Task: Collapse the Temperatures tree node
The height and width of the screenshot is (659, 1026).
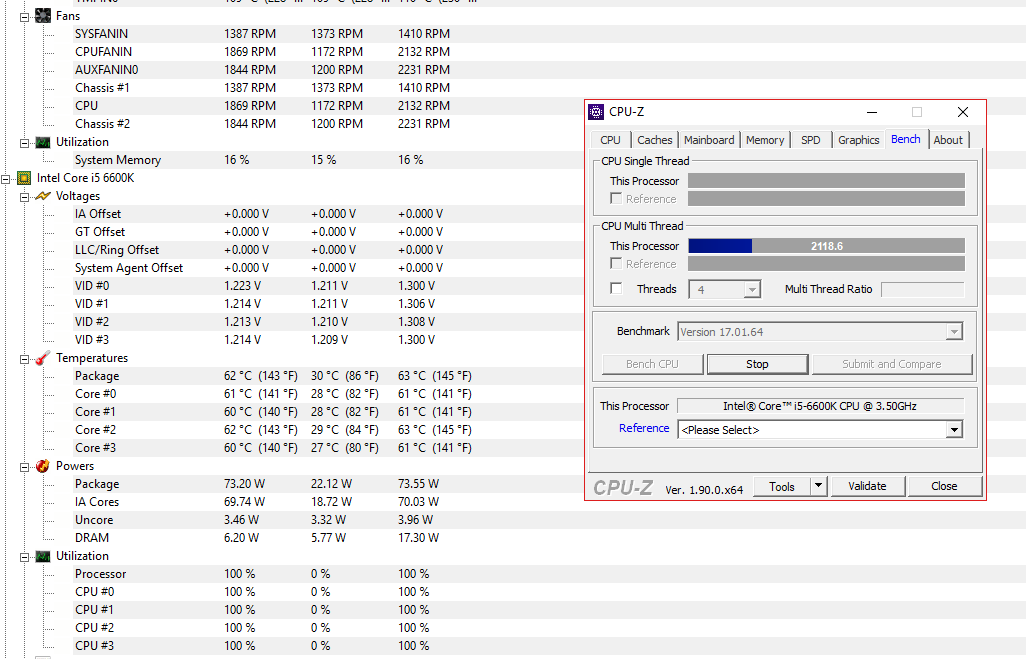Action: click(24, 359)
